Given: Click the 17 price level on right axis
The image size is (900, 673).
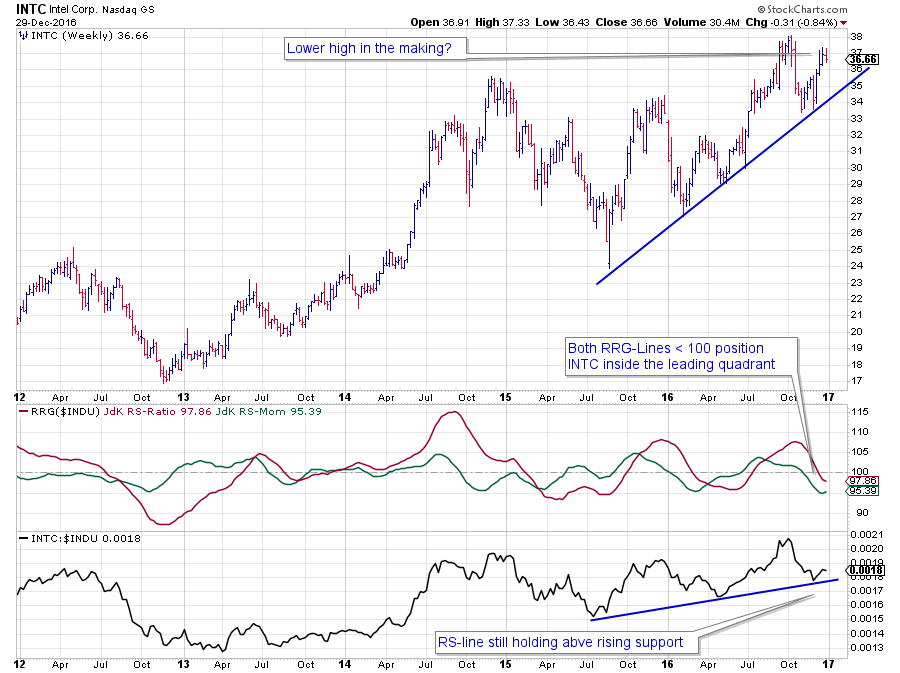Looking at the screenshot, I should [856, 380].
